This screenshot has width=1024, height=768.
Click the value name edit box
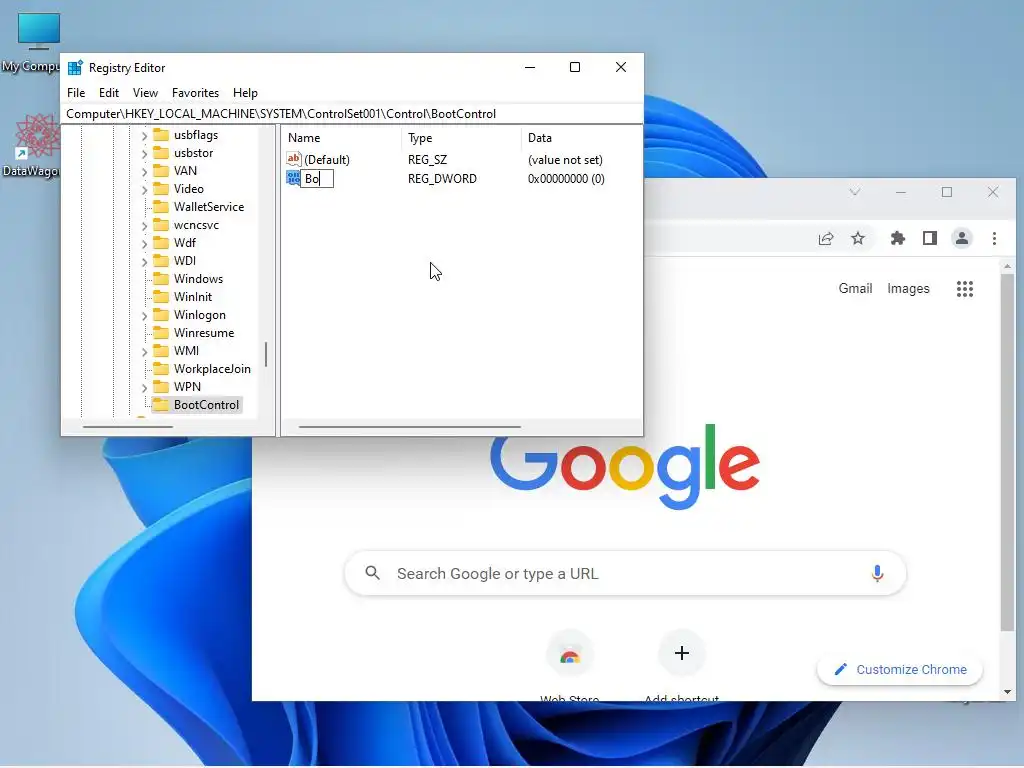317,179
